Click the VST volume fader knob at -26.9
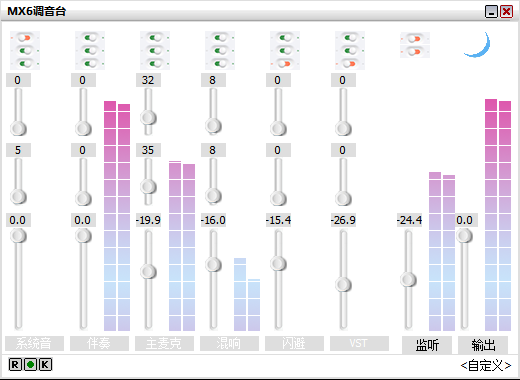The height and width of the screenshot is (380, 520). coord(343,285)
